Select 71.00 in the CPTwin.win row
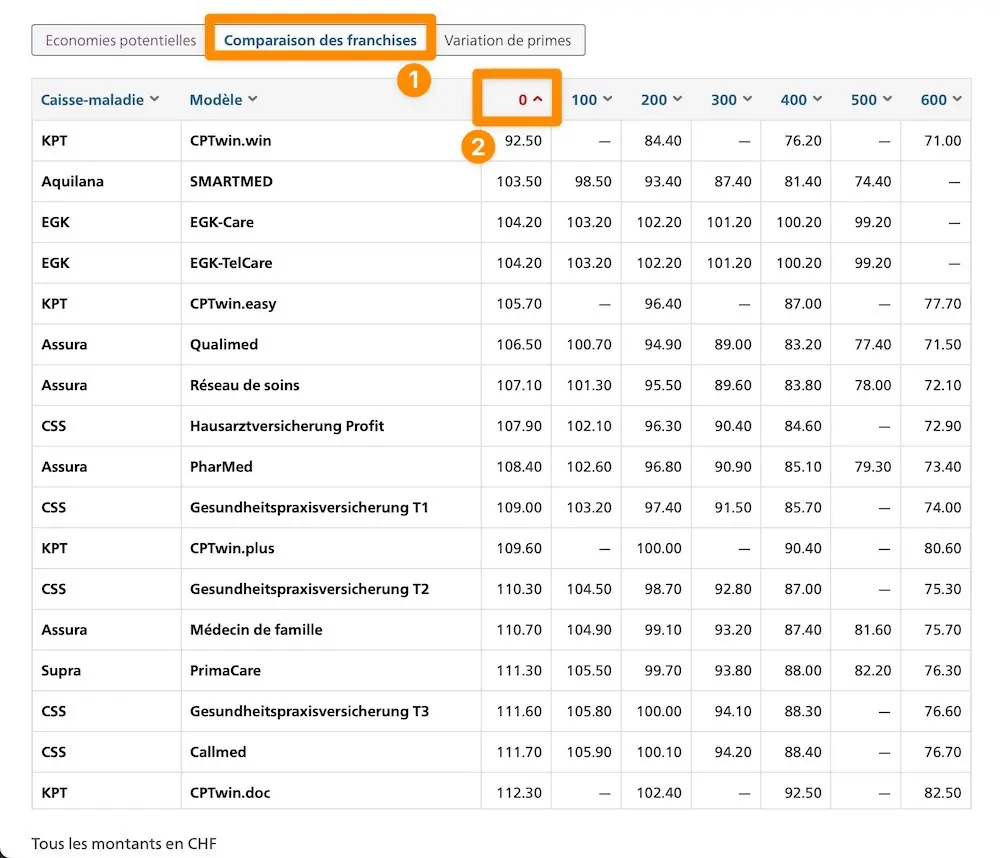 (943, 140)
